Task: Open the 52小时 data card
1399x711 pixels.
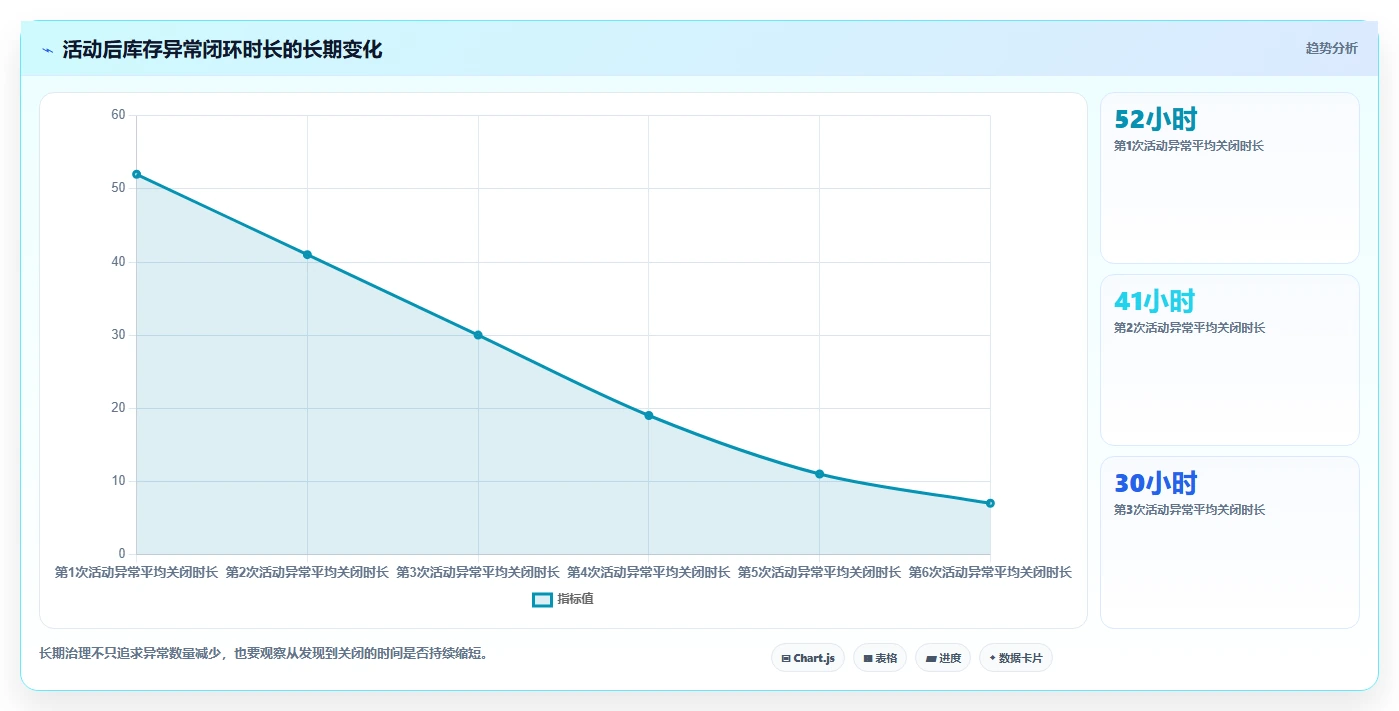Action: click(1230, 178)
